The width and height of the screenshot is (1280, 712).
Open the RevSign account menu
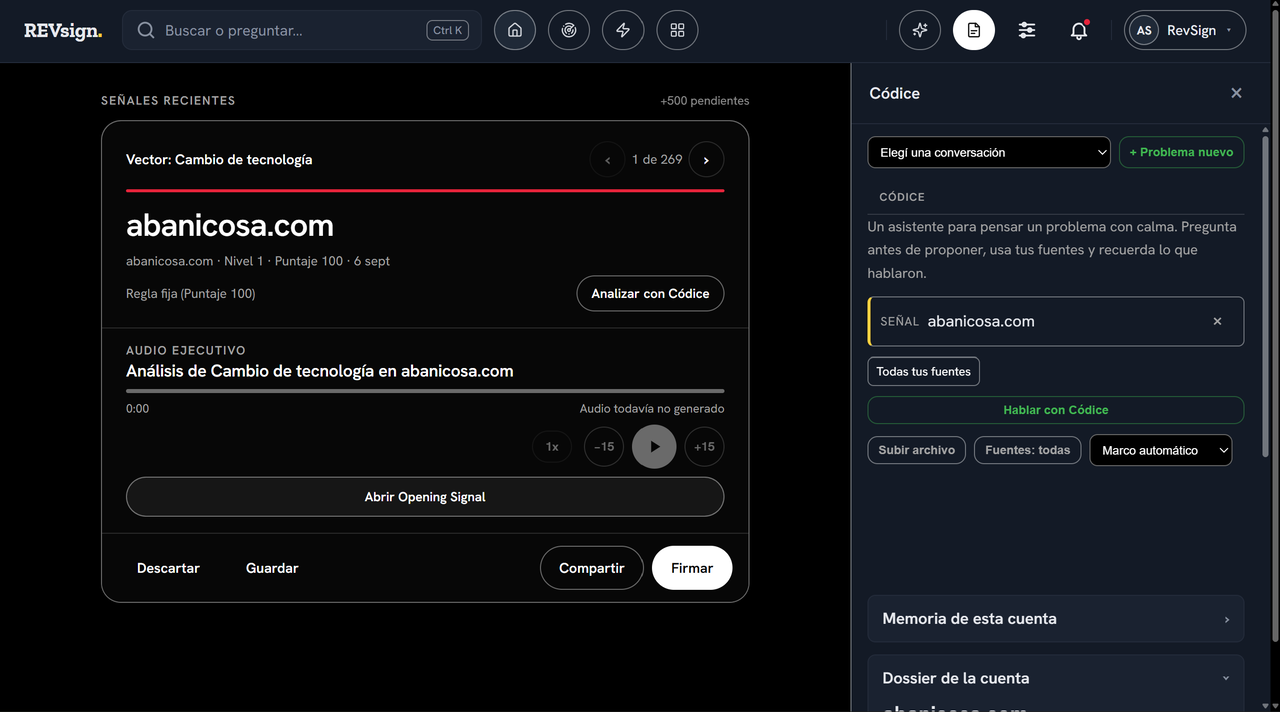click(x=1185, y=30)
